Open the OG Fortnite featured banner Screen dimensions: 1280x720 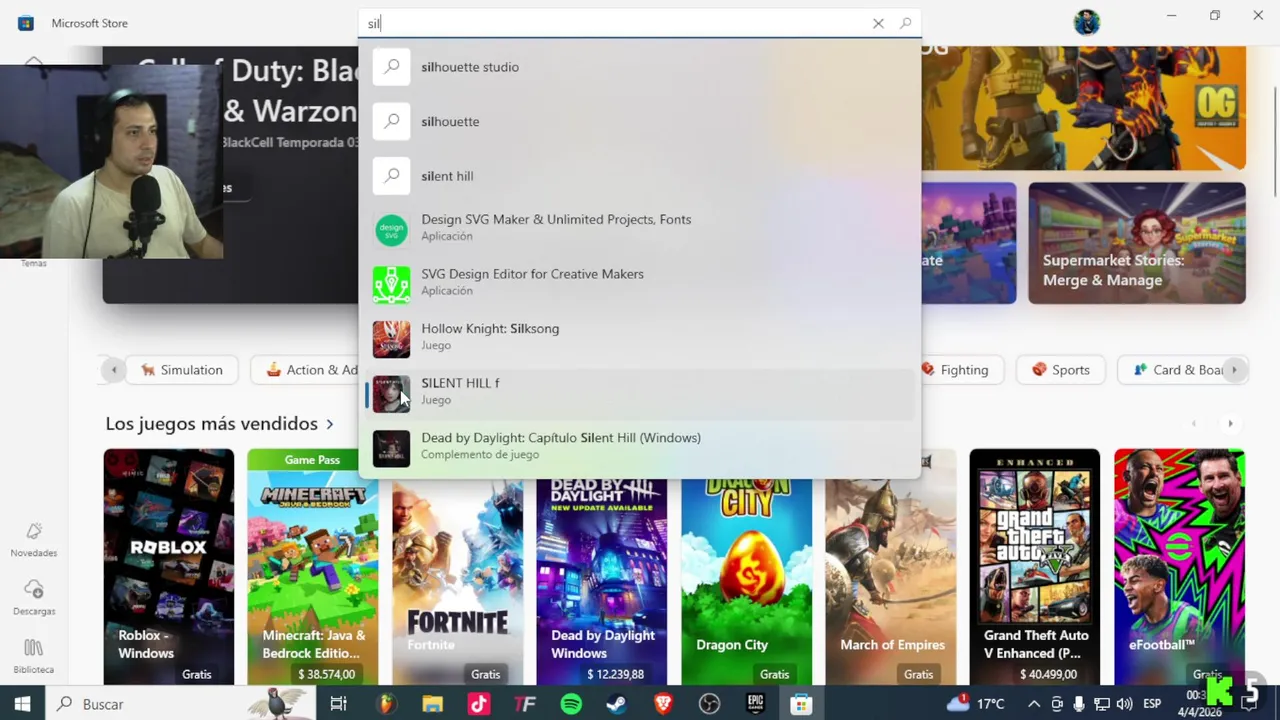pos(1084,108)
